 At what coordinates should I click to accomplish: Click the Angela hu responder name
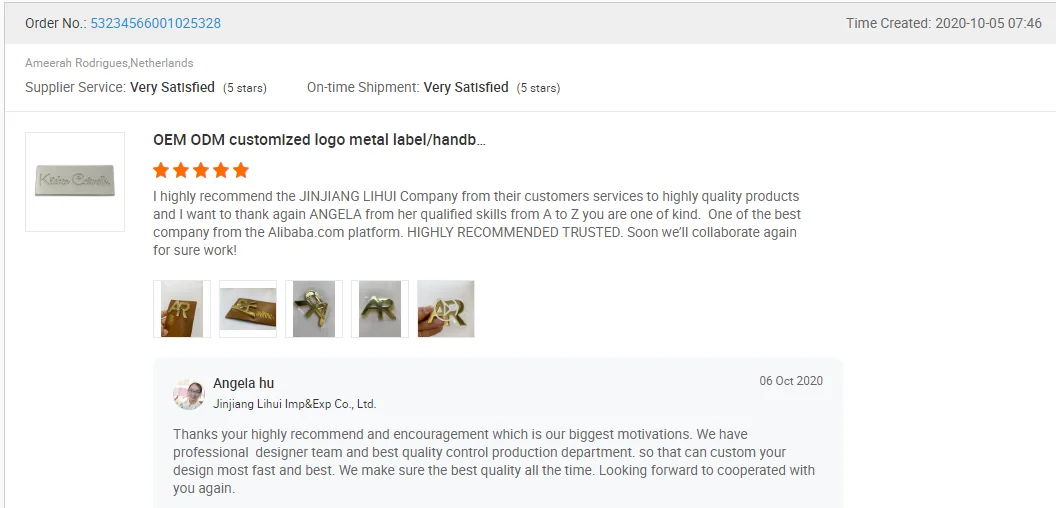pyautogui.click(x=243, y=383)
